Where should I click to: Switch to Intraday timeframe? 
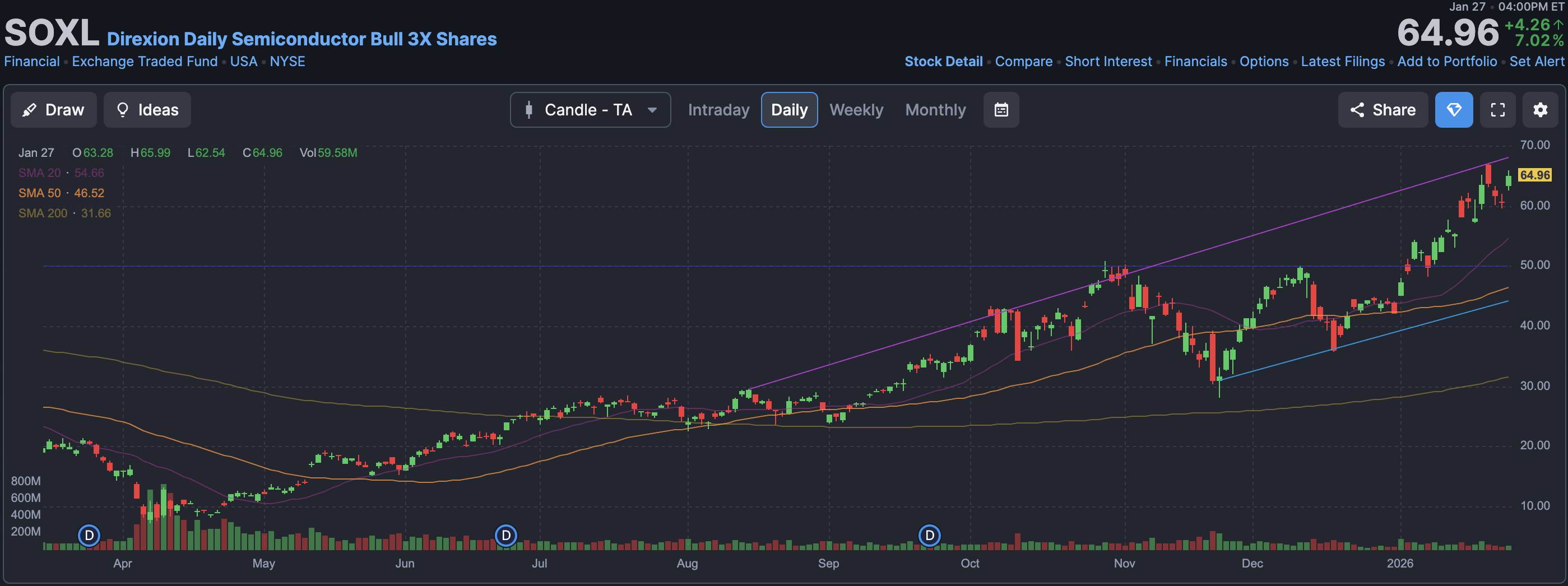[x=719, y=110]
